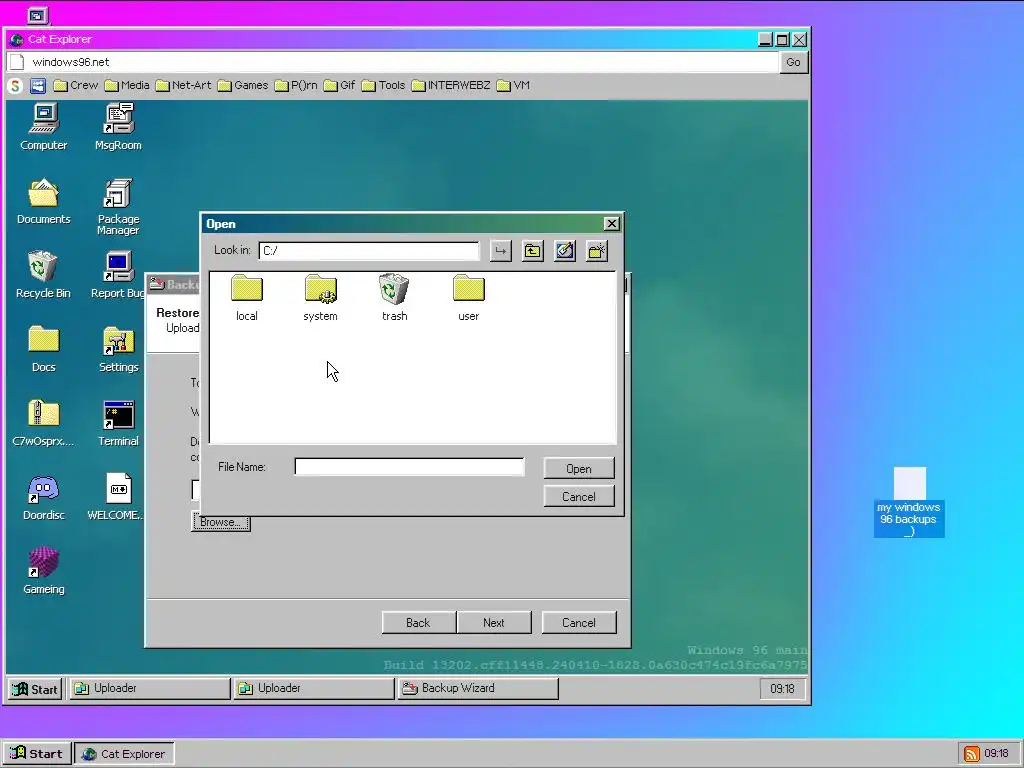
Task: Click the Cat Explorer taskbar button
Action: [x=124, y=754]
